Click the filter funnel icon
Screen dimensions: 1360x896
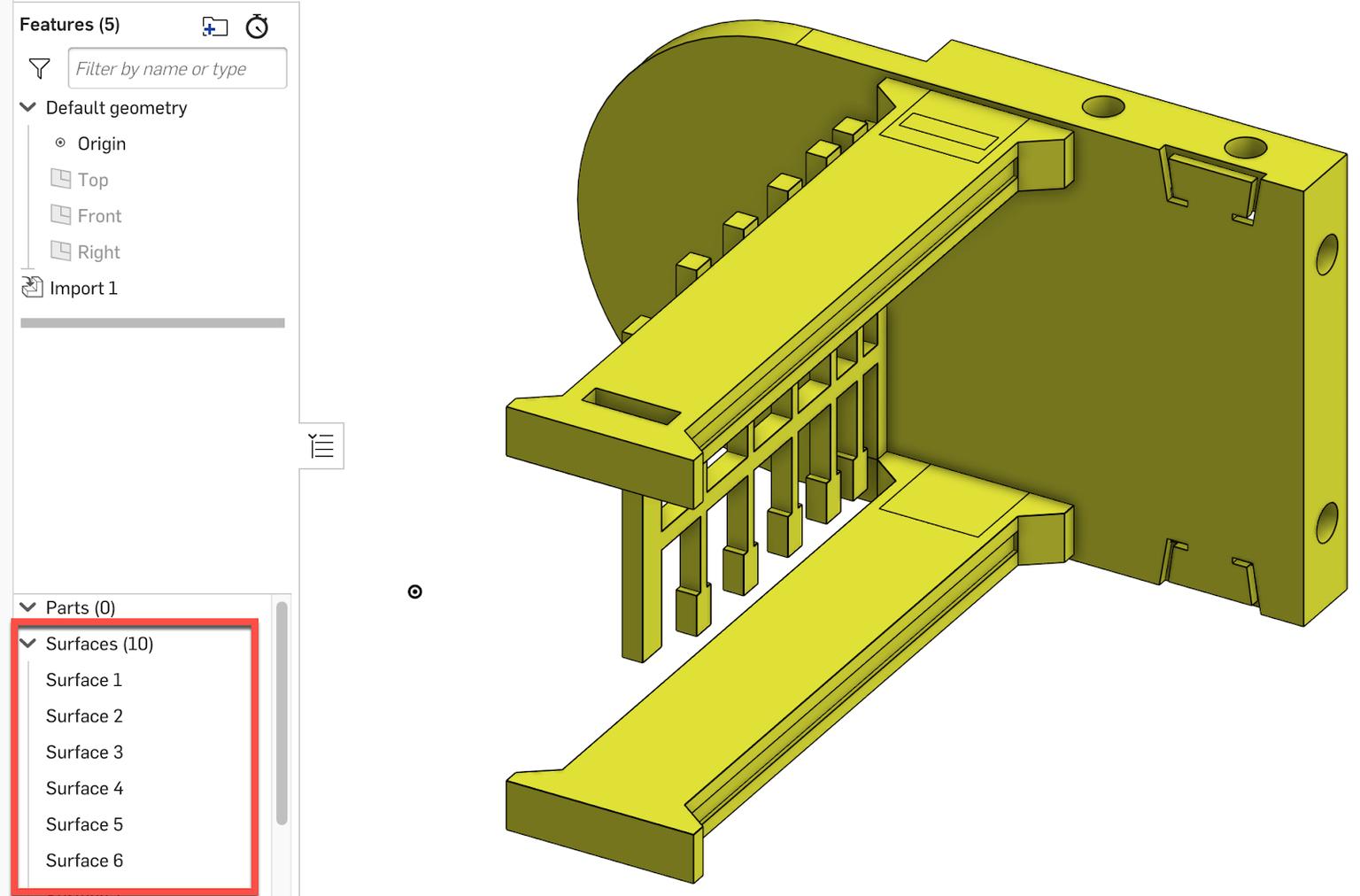(38, 67)
